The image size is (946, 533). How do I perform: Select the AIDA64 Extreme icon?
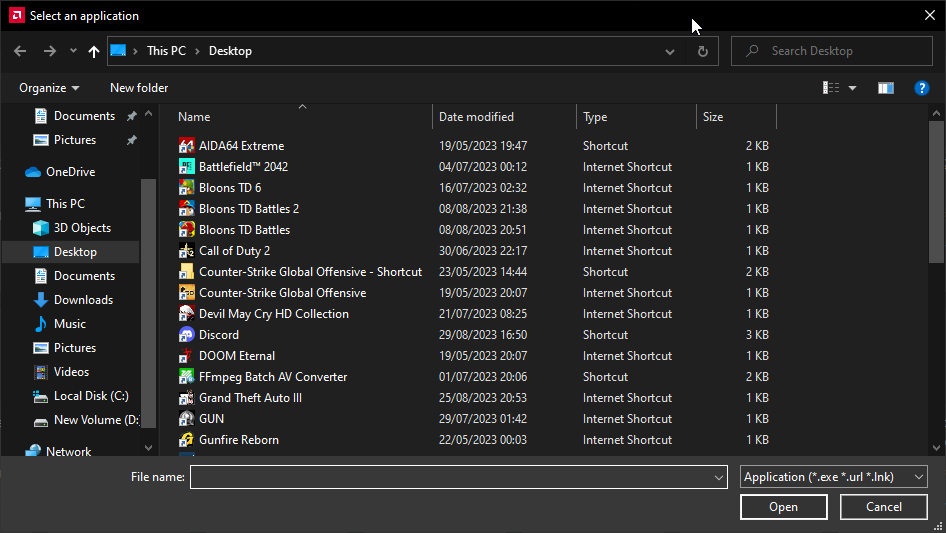(x=186, y=146)
